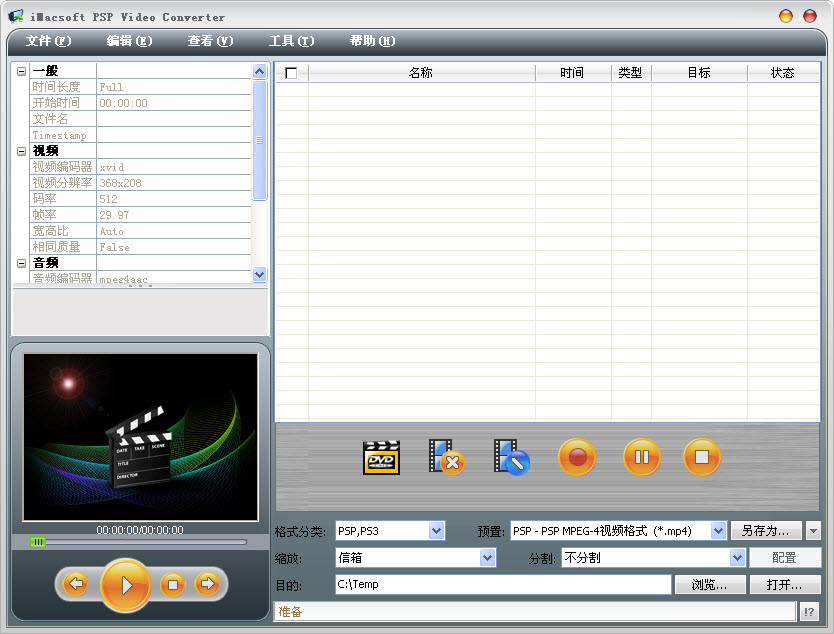Click the 配置 button
The width and height of the screenshot is (834, 634).
[785, 557]
